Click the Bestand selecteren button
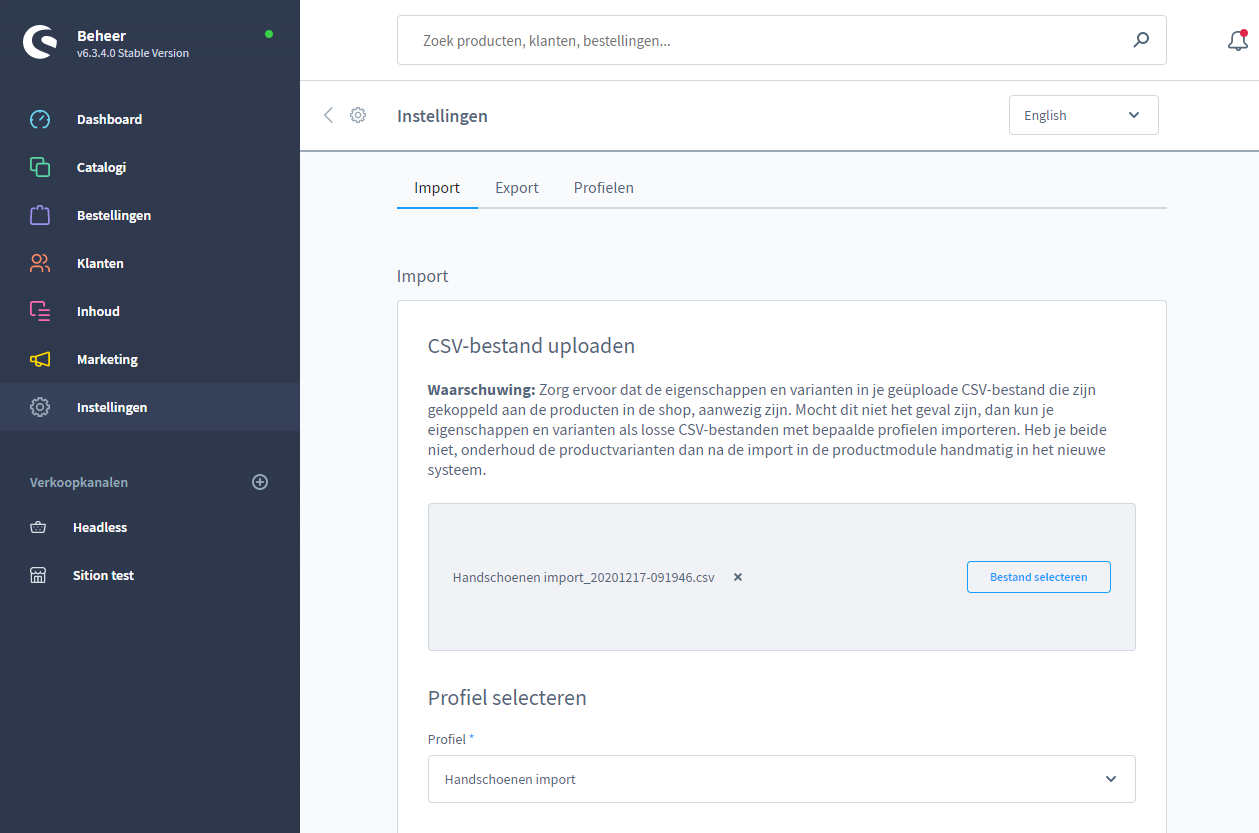 coord(1038,577)
